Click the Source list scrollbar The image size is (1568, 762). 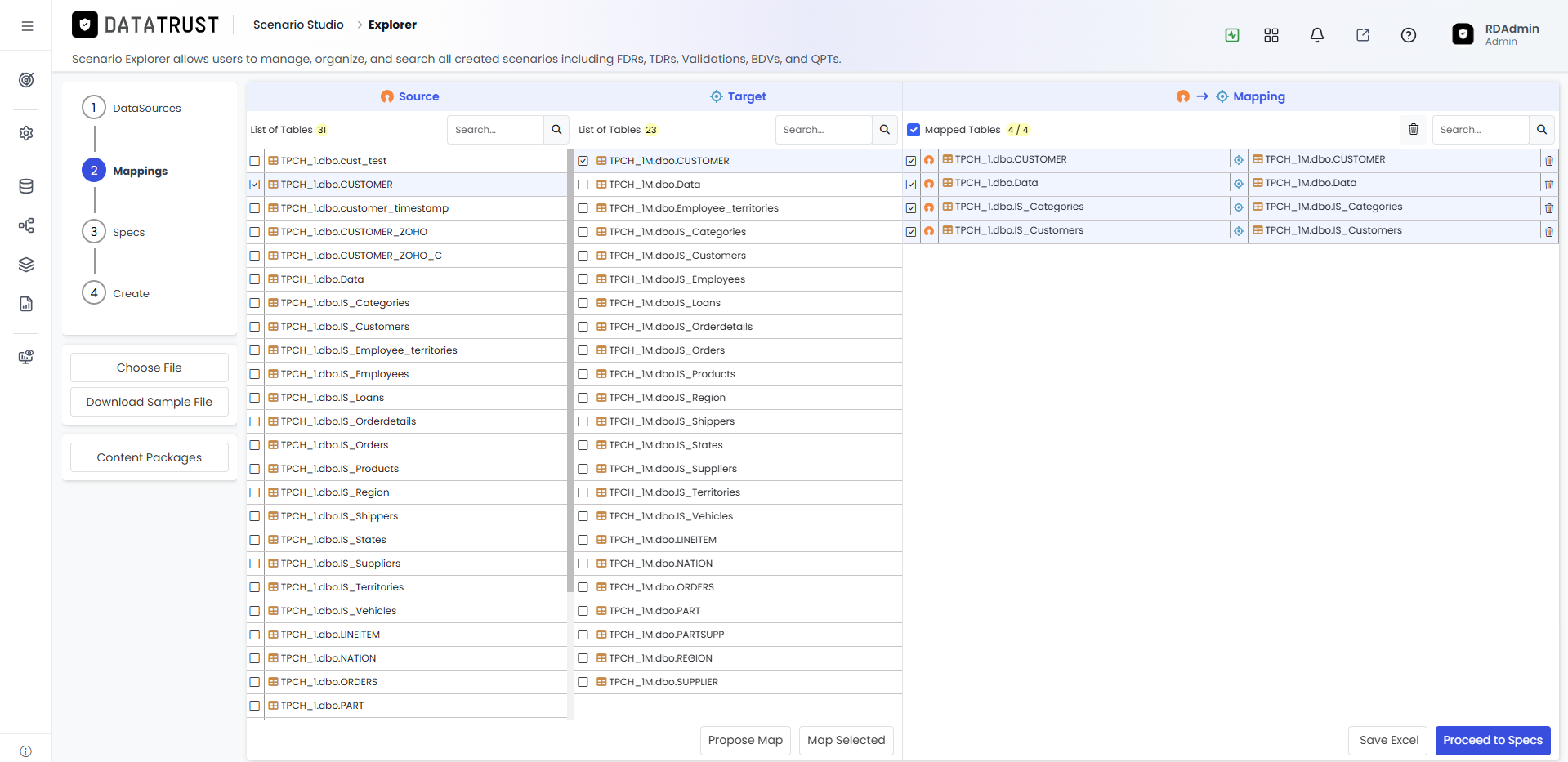point(570,371)
